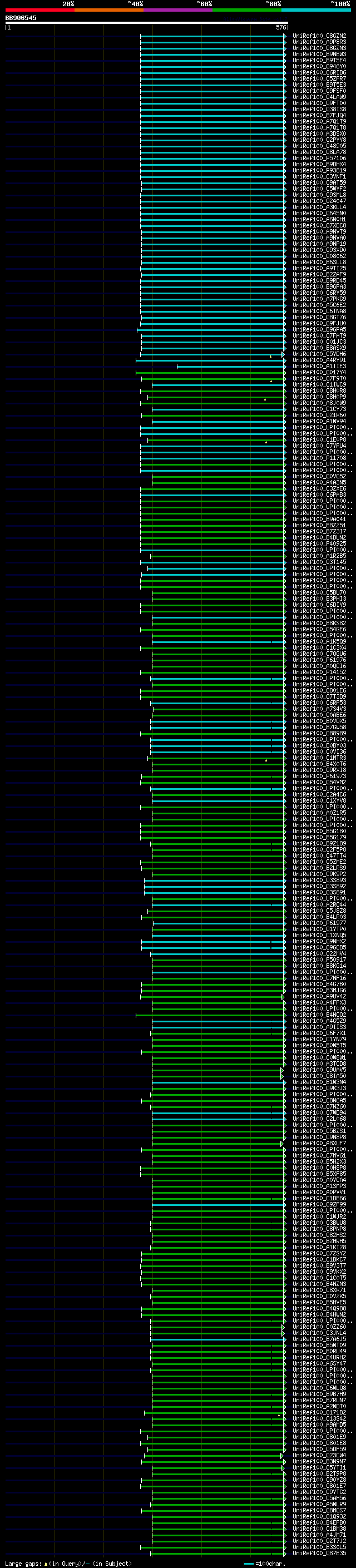Click hit UniRef100_Q2T7J2
The height and width of the screenshot is (1568, 356).
point(319,1541)
